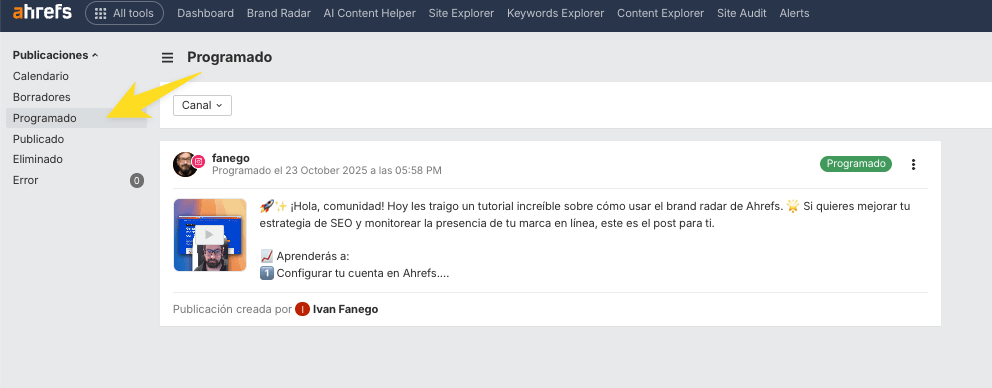Open Alerts

click(x=794, y=13)
